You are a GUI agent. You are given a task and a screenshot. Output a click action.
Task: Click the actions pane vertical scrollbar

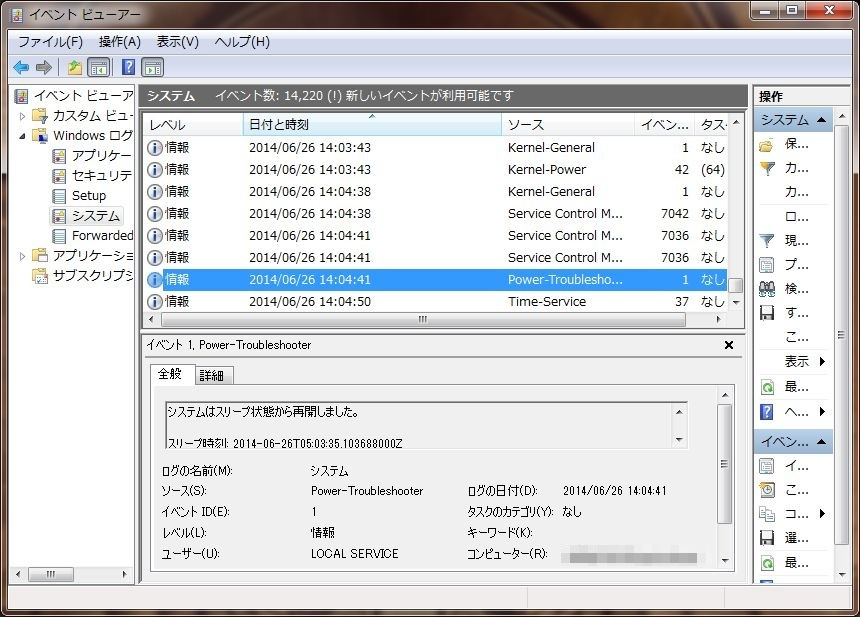coord(842,335)
